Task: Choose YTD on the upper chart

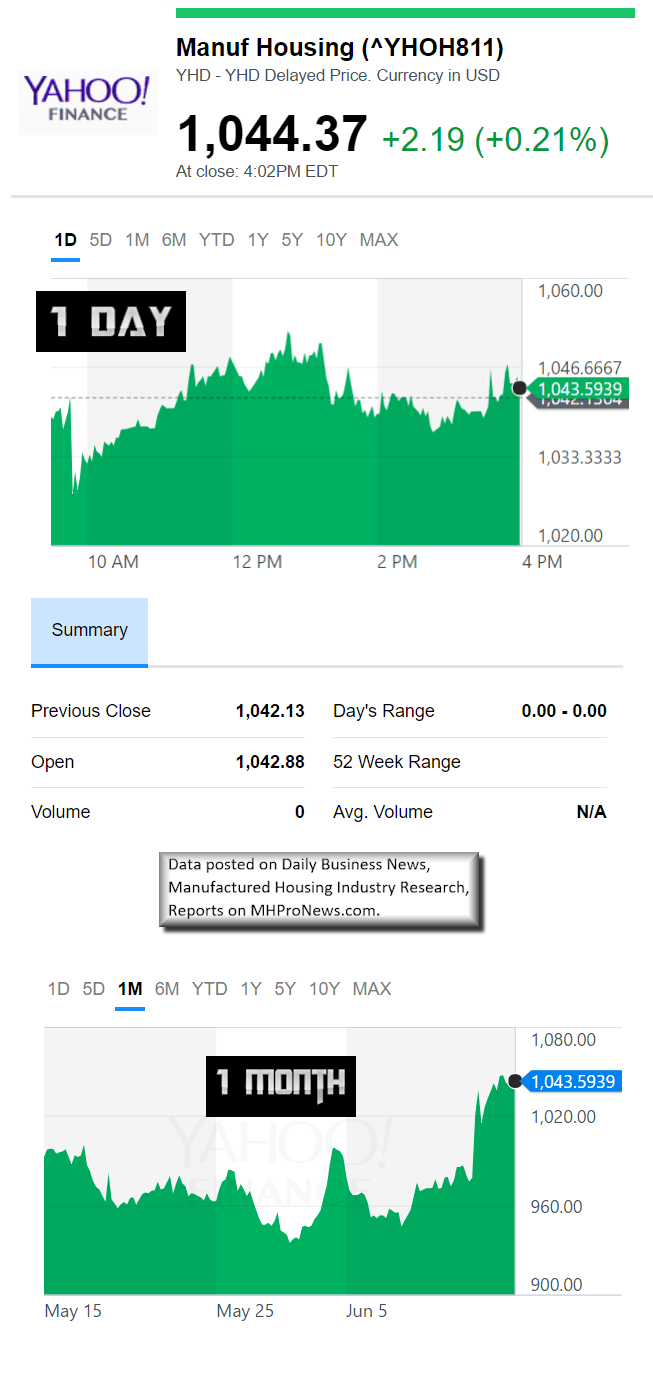Action: pos(216,240)
